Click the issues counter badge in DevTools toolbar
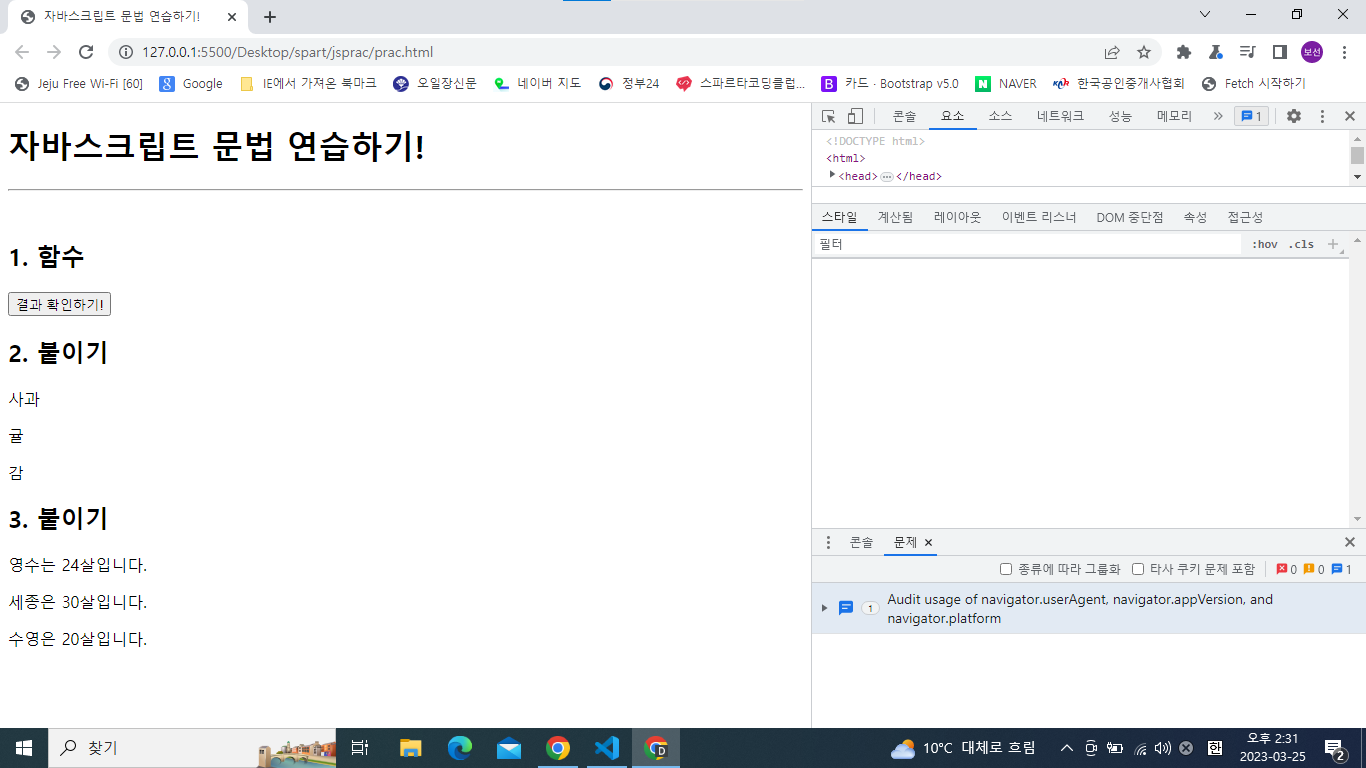Screen dimensions: 1366x768 pos(1251,116)
